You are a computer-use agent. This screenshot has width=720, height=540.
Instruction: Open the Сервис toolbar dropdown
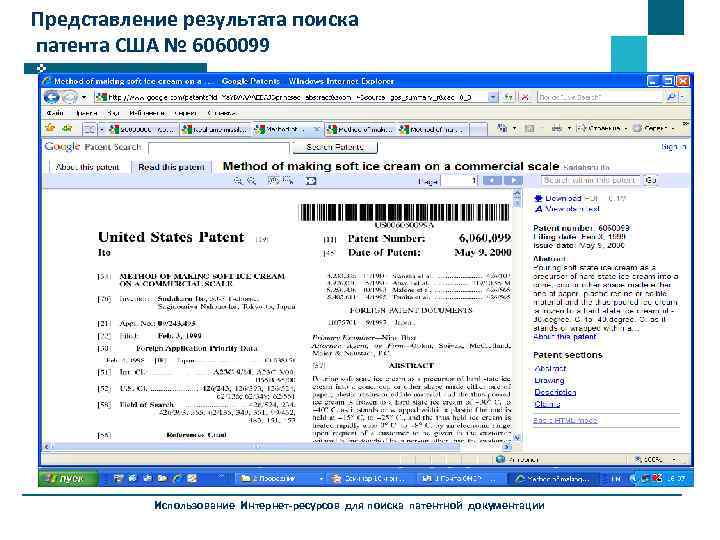tap(654, 129)
